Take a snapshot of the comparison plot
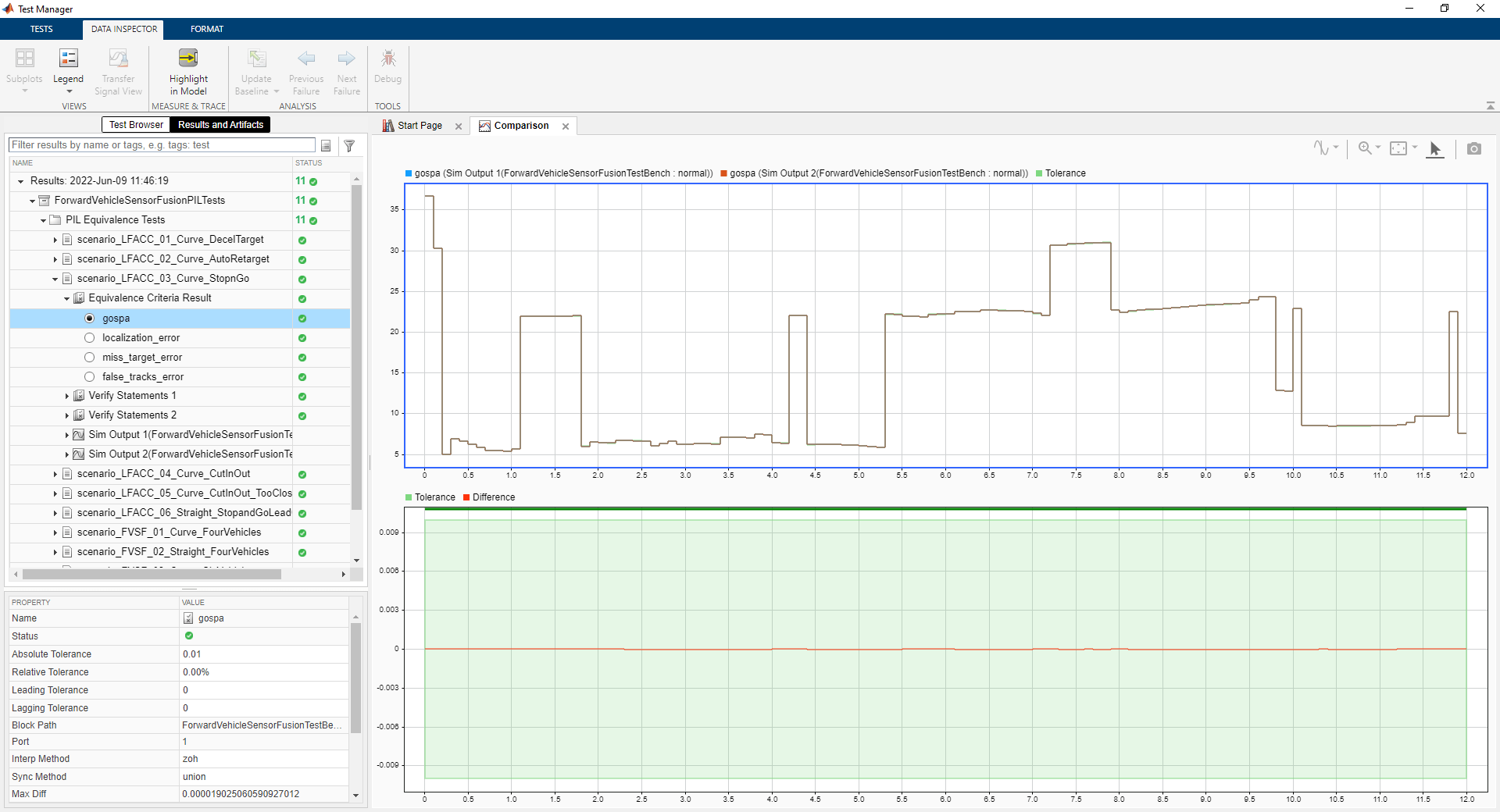The image size is (1500, 812). click(1473, 148)
